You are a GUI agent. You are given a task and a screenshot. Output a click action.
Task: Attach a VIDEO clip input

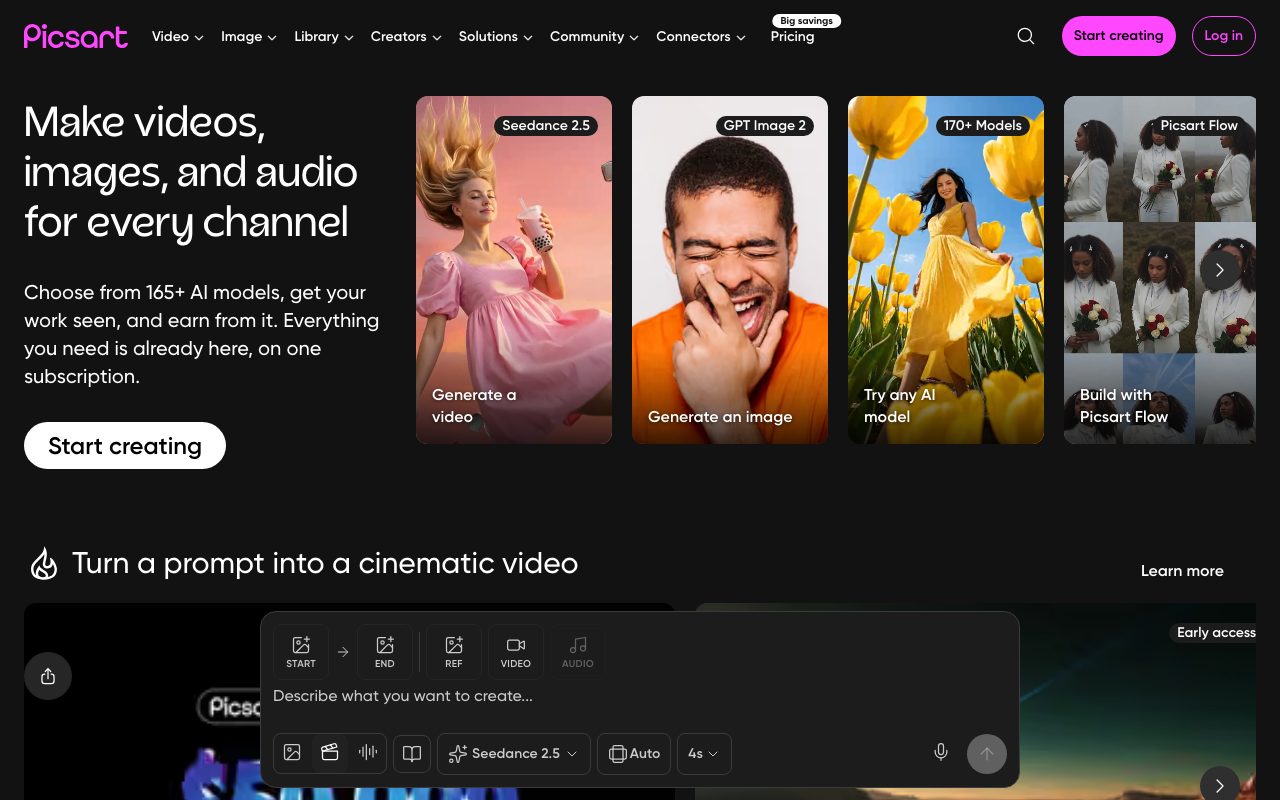(516, 651)
